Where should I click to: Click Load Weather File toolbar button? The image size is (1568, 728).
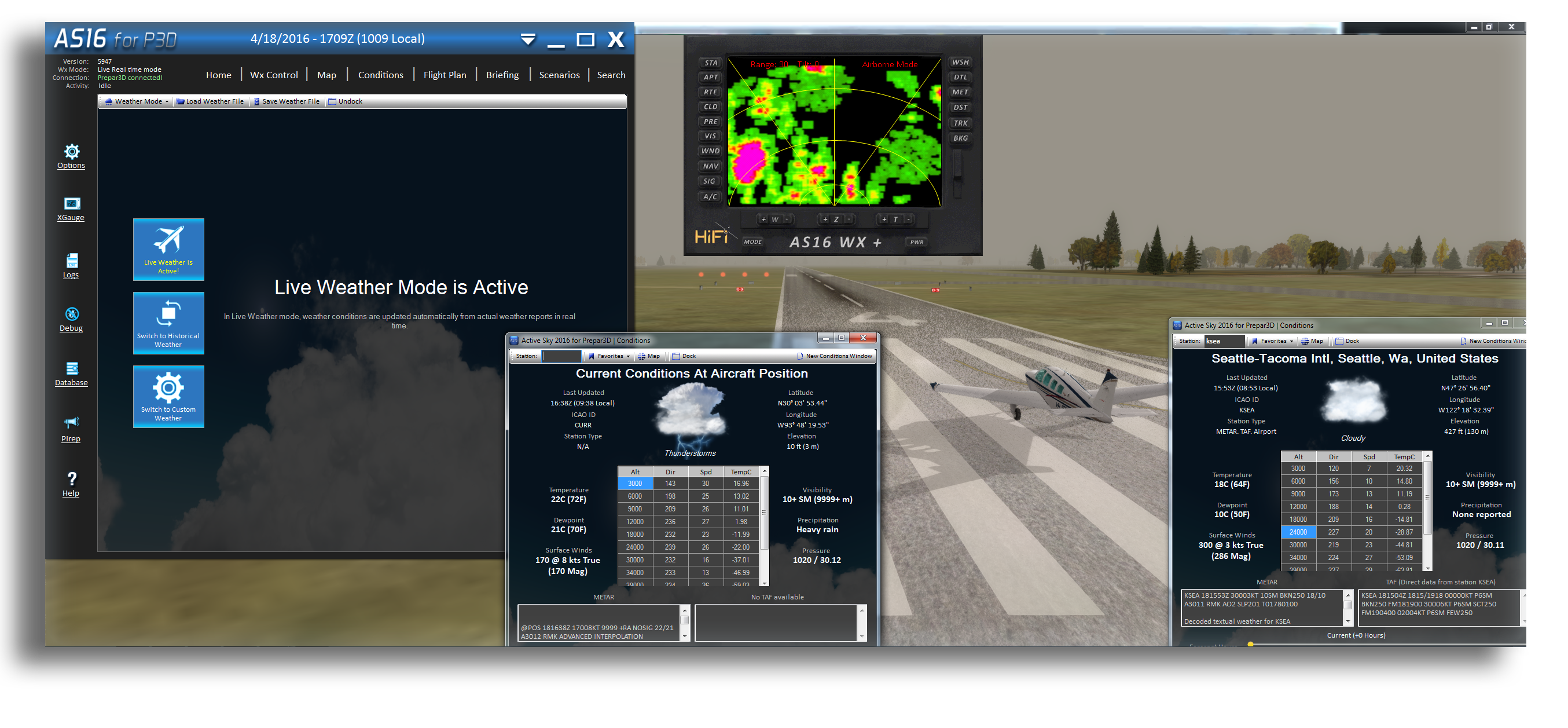(x=210, y=102)
